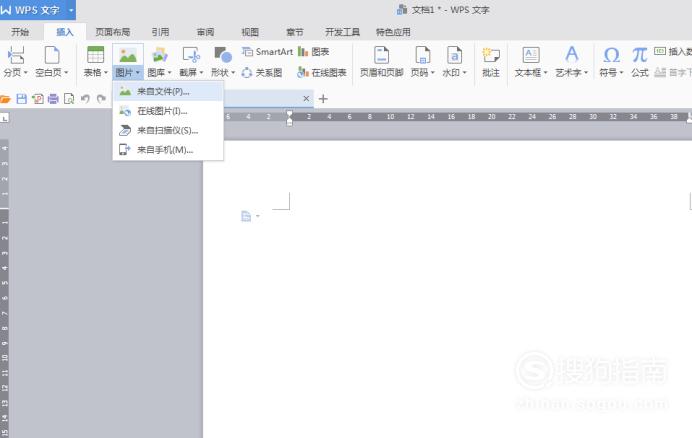Image resolution: width=692 pixels, height=438 pixels.
Task: Click the WPS 文字 application button
Action: point(33,10)
